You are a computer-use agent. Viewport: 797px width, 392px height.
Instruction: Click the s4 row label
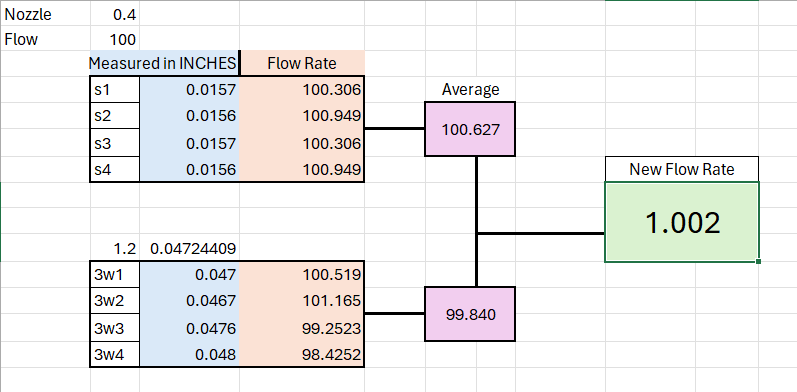(115, 169)
